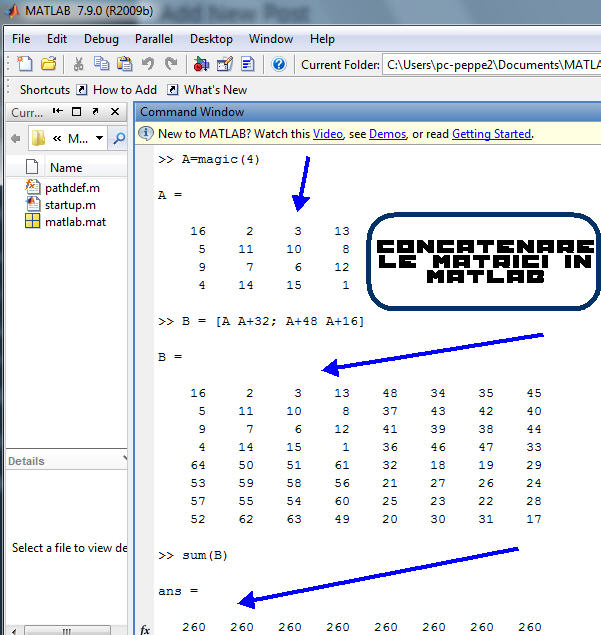The image size is (601, 635).
Task: Open the Window menu
Action: click(271, 39)
